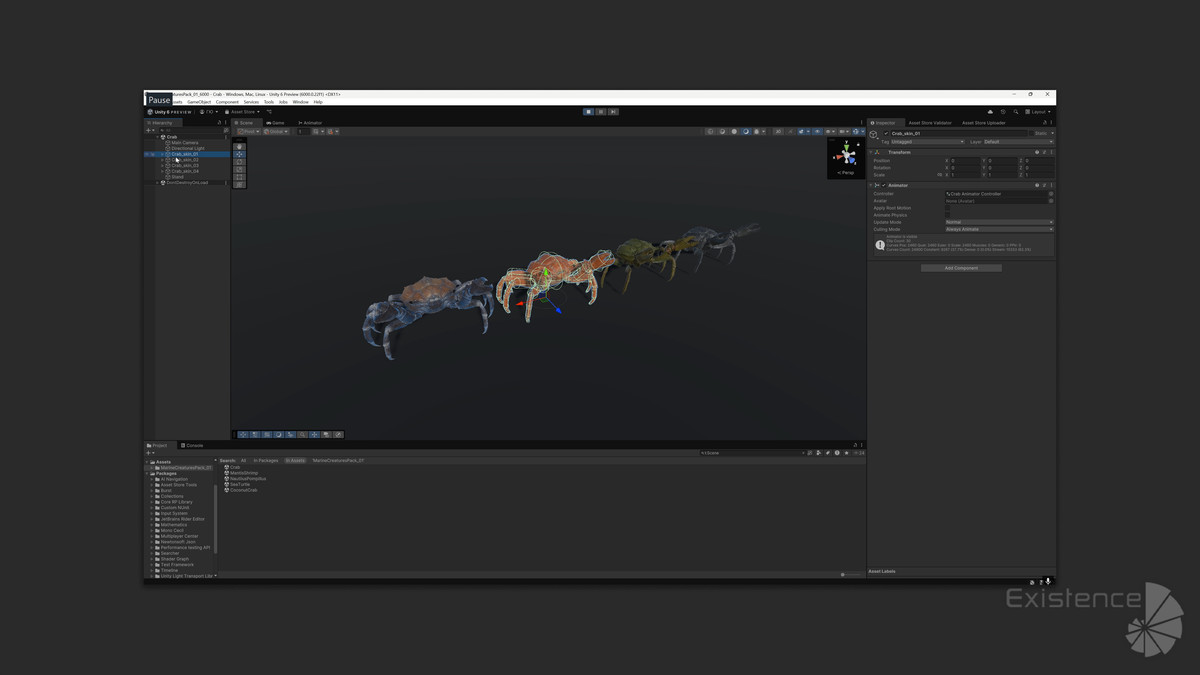Screen dimensions: 1200x675
Task: Click the Unity cloud icon
Action: click(x=990, y=112)
